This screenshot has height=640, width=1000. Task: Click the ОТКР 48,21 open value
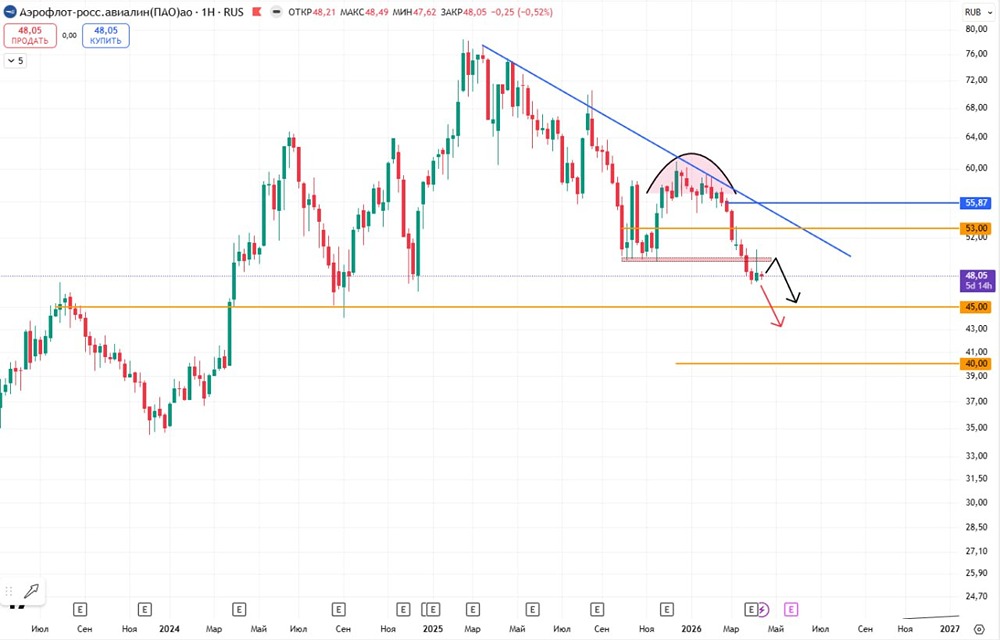[312, 12]
